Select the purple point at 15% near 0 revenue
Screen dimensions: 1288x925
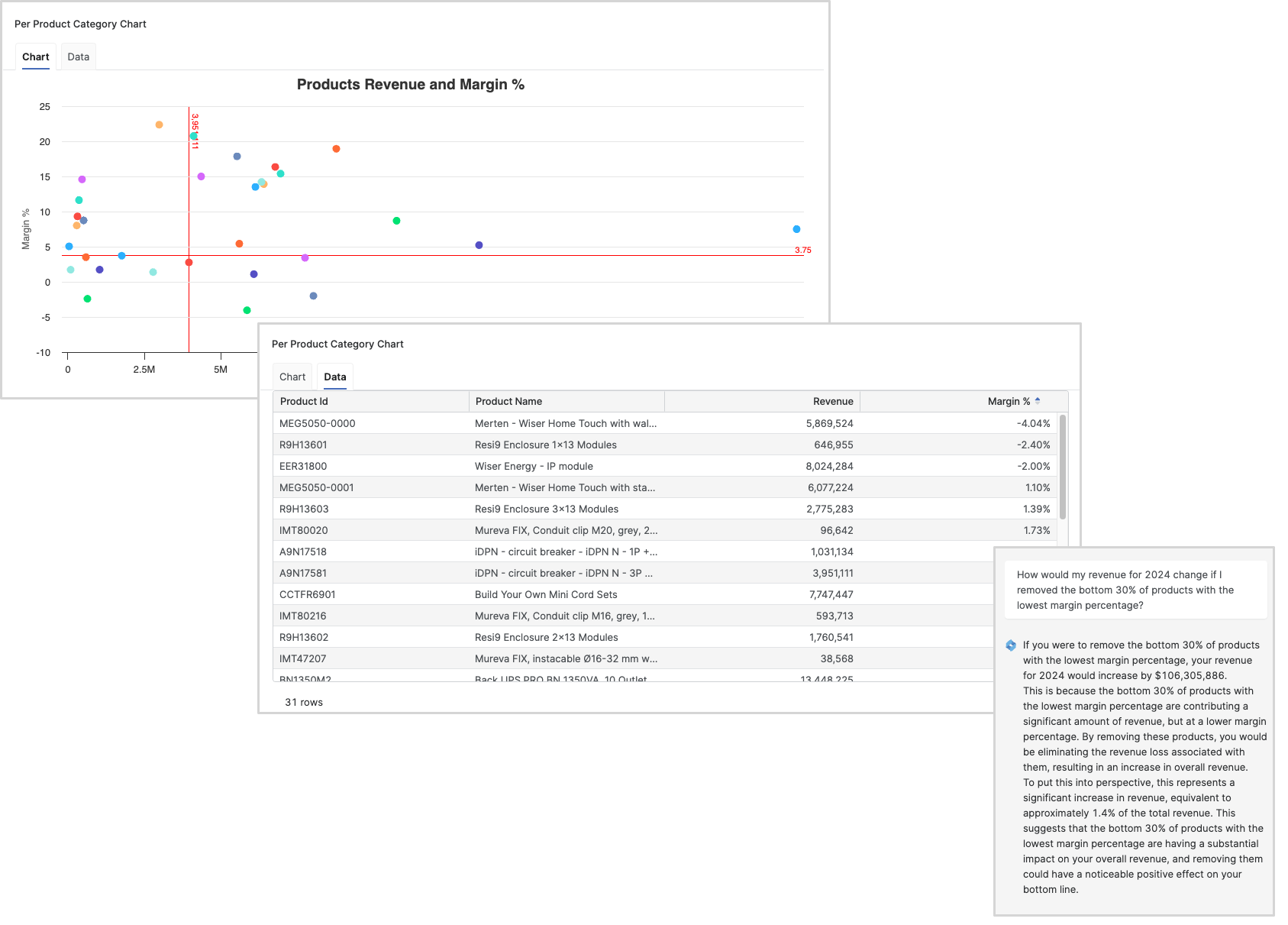(x=82, y=180)
